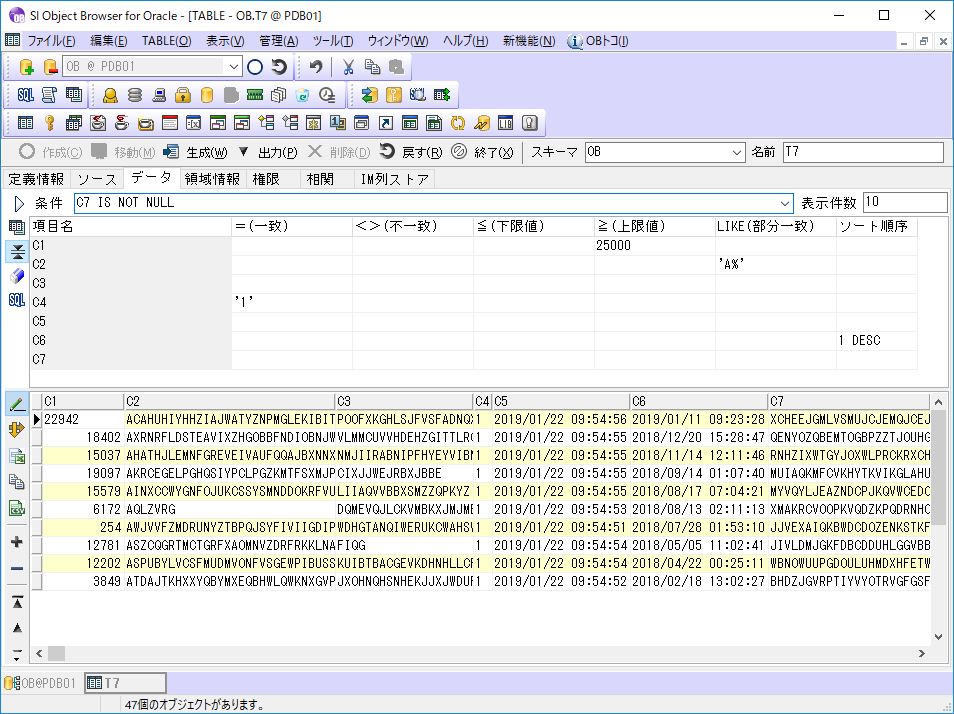Image resolution: width=954 pixels, height=714 pixels.
Task: Toggle the column list icon beside 項目名
Action: point(17,227)
